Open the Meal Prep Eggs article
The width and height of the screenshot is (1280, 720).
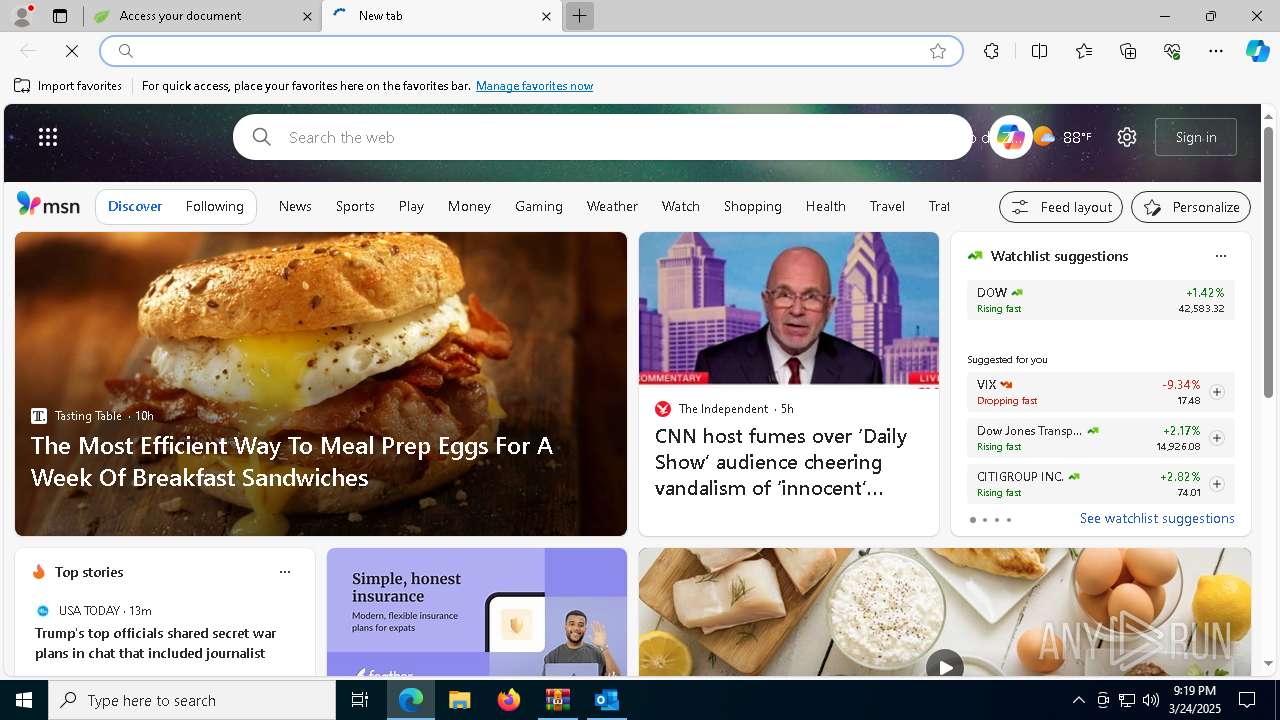(292, 461)
